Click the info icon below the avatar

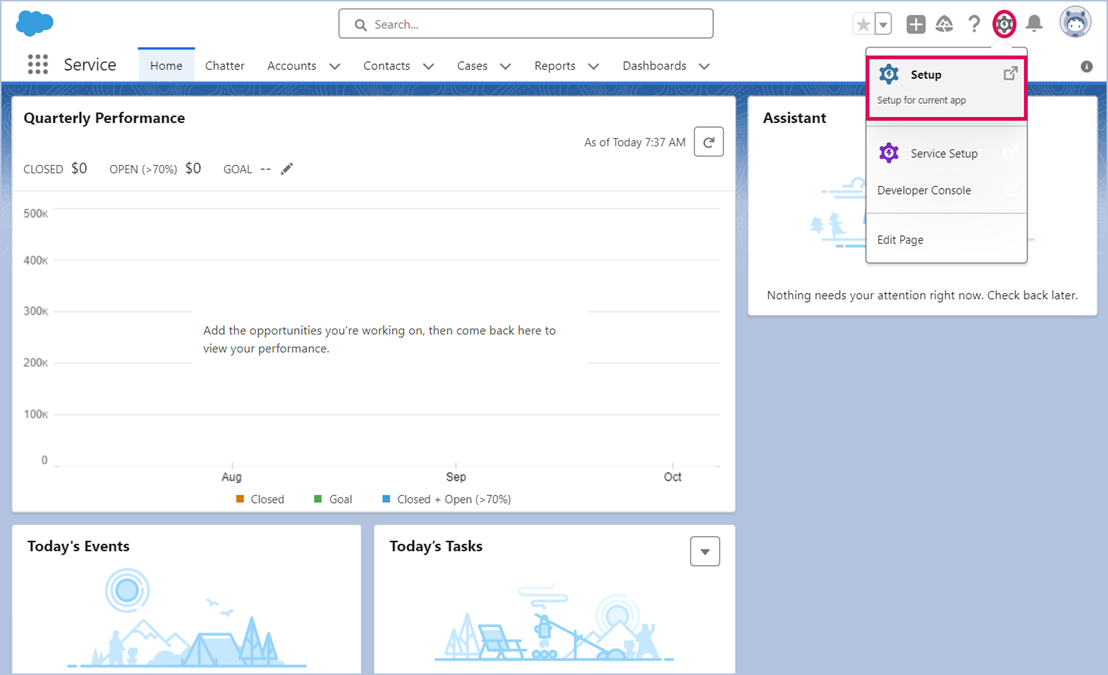pyautogui.click(x=1087, y=66)
